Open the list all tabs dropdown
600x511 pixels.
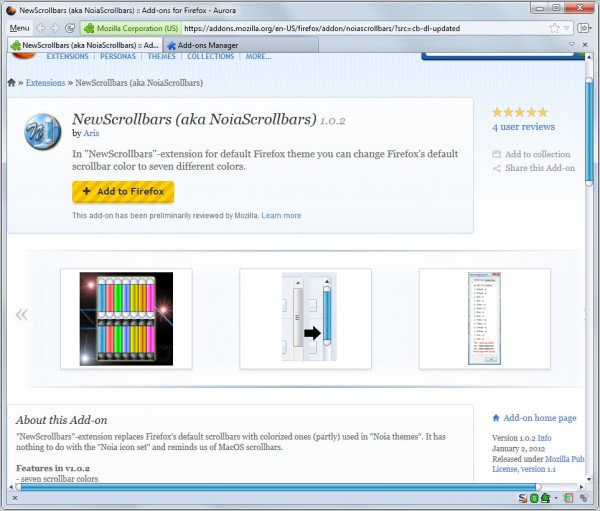click(x=572, y=44)
